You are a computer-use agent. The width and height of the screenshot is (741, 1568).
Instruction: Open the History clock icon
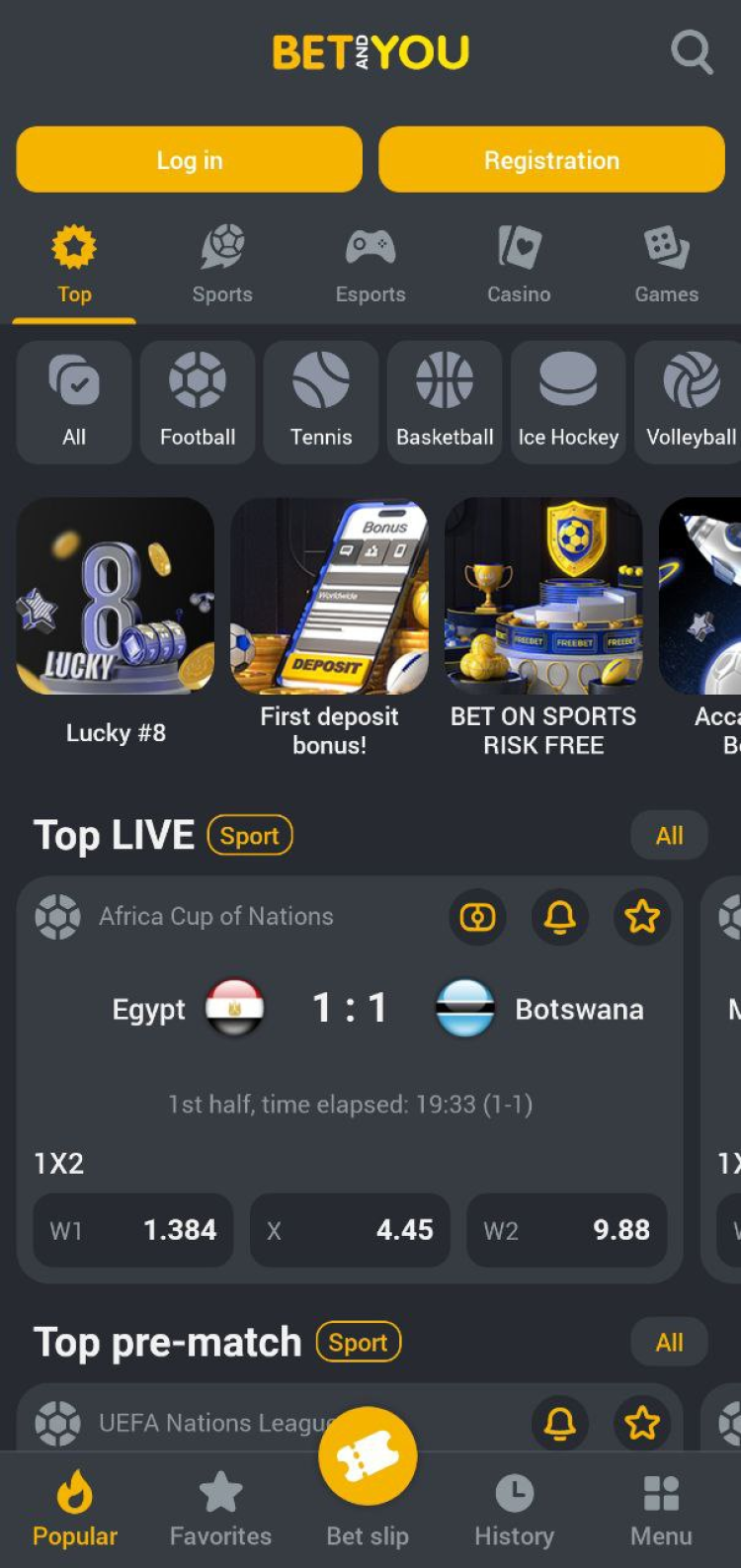514,1493
